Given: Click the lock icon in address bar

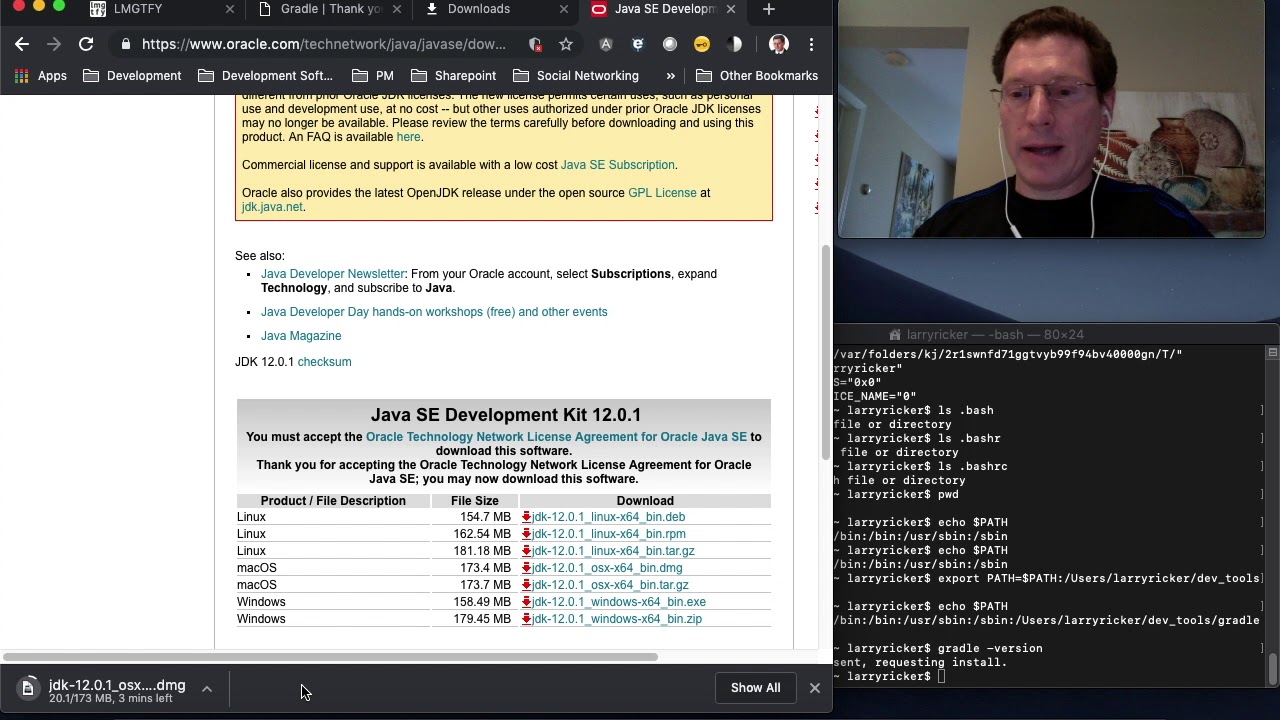Looking at the screenshot, I should tap(125, 44).
